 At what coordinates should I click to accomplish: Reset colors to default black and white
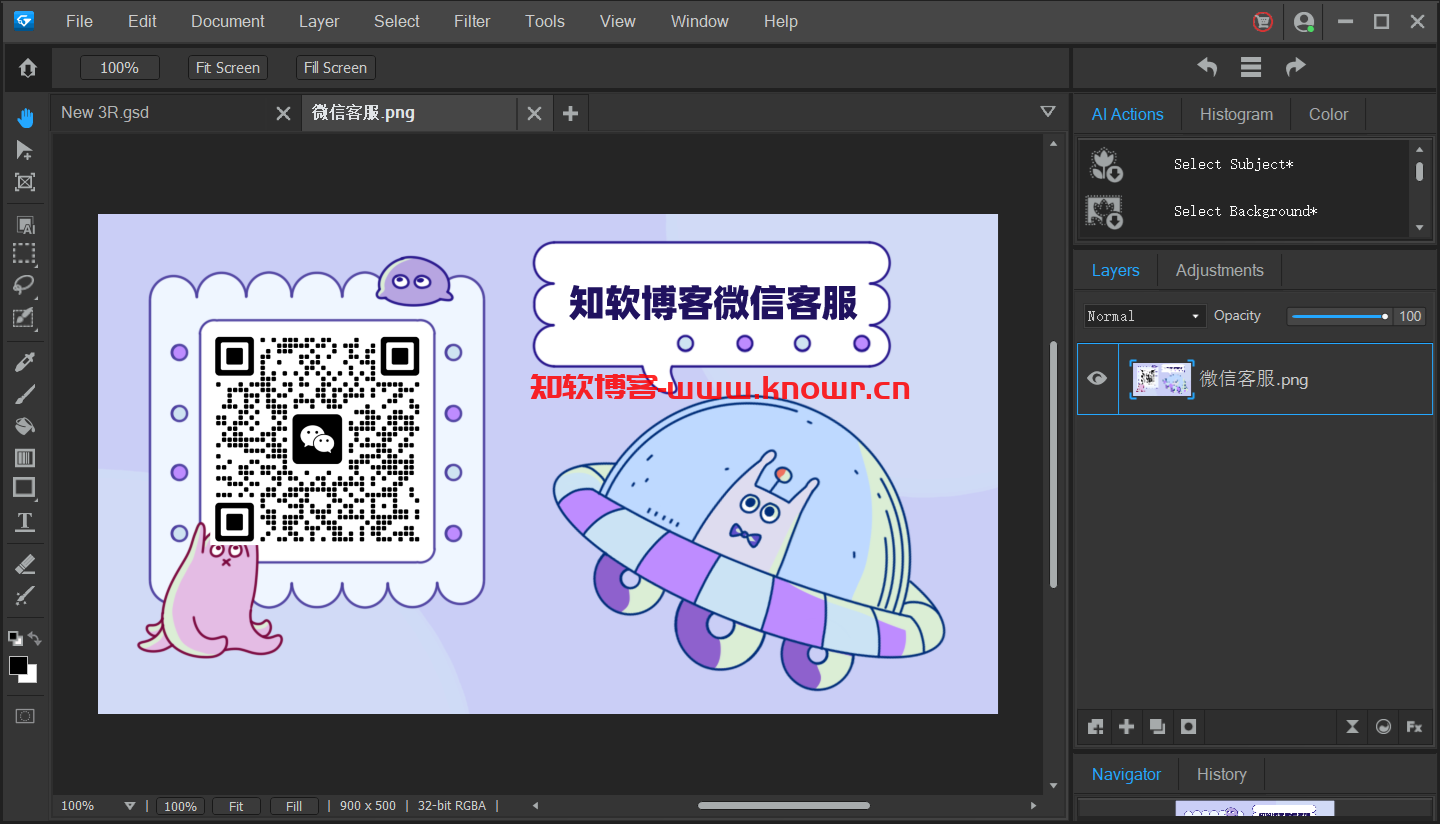[15, 638]
